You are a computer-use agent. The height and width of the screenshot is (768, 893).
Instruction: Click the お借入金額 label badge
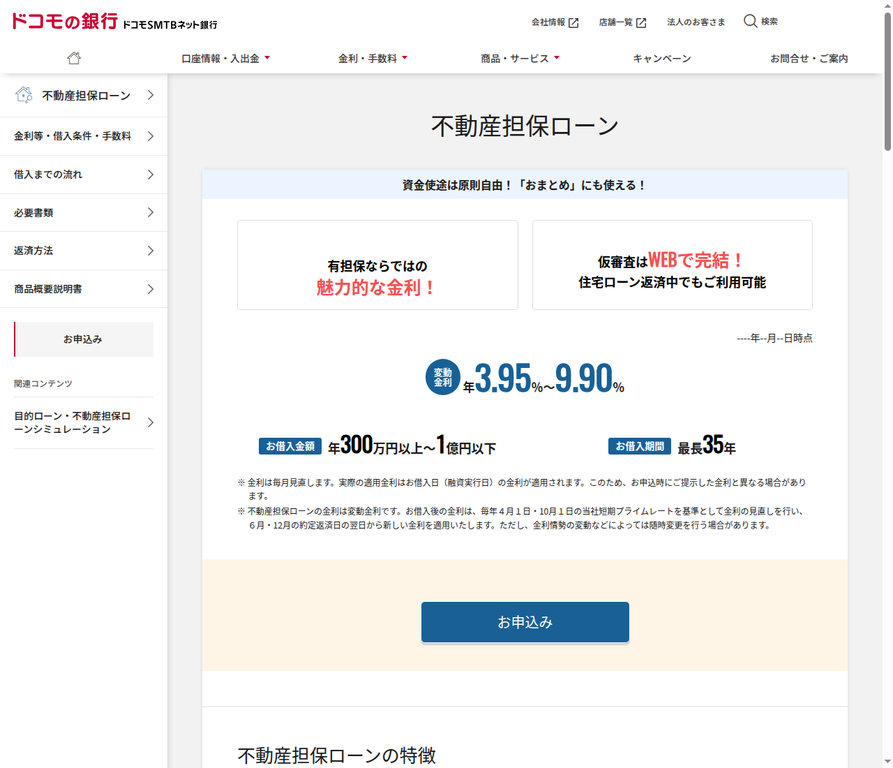(290, 446)
